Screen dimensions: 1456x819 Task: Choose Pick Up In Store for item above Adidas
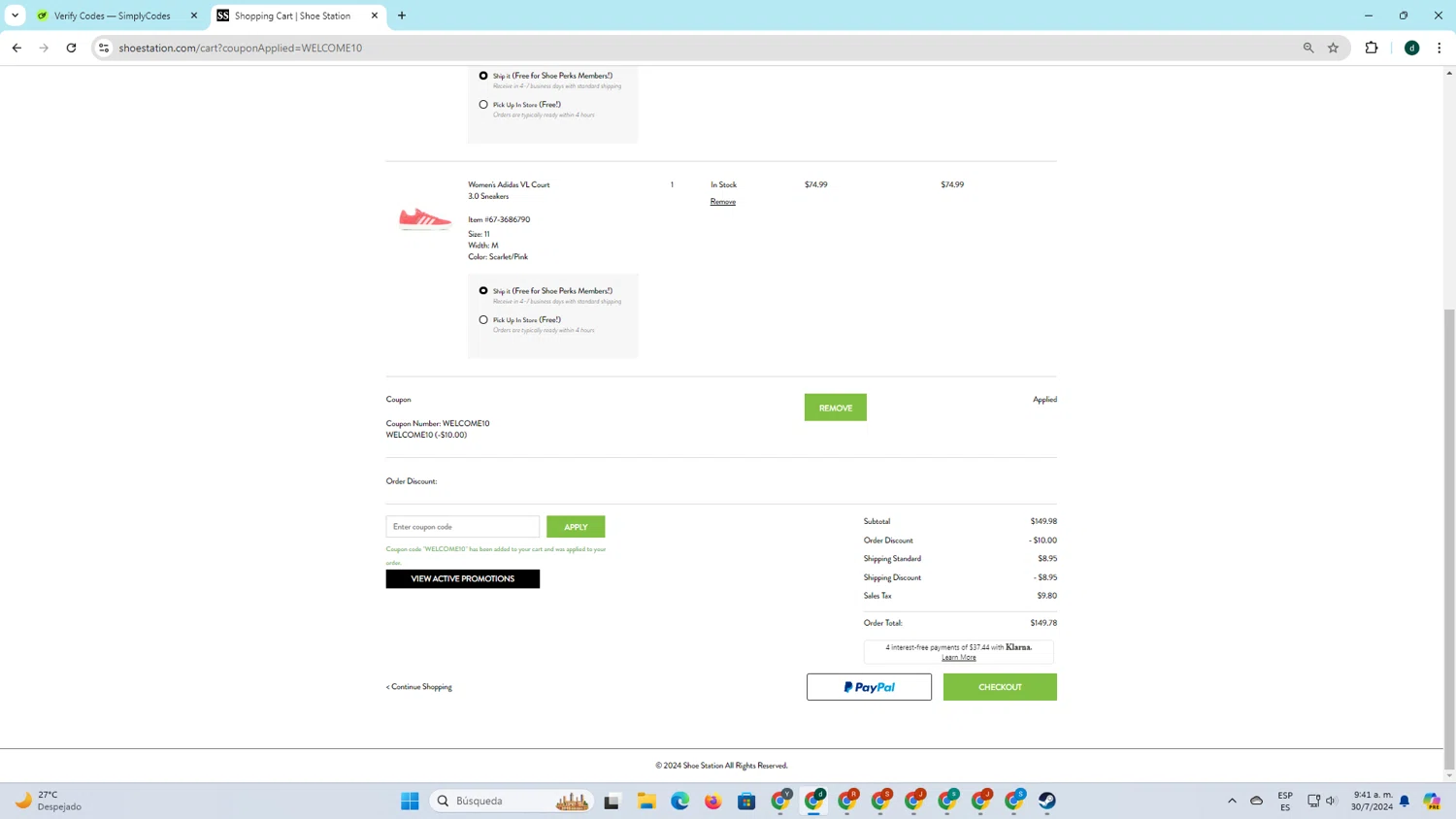tap(483, 105)
